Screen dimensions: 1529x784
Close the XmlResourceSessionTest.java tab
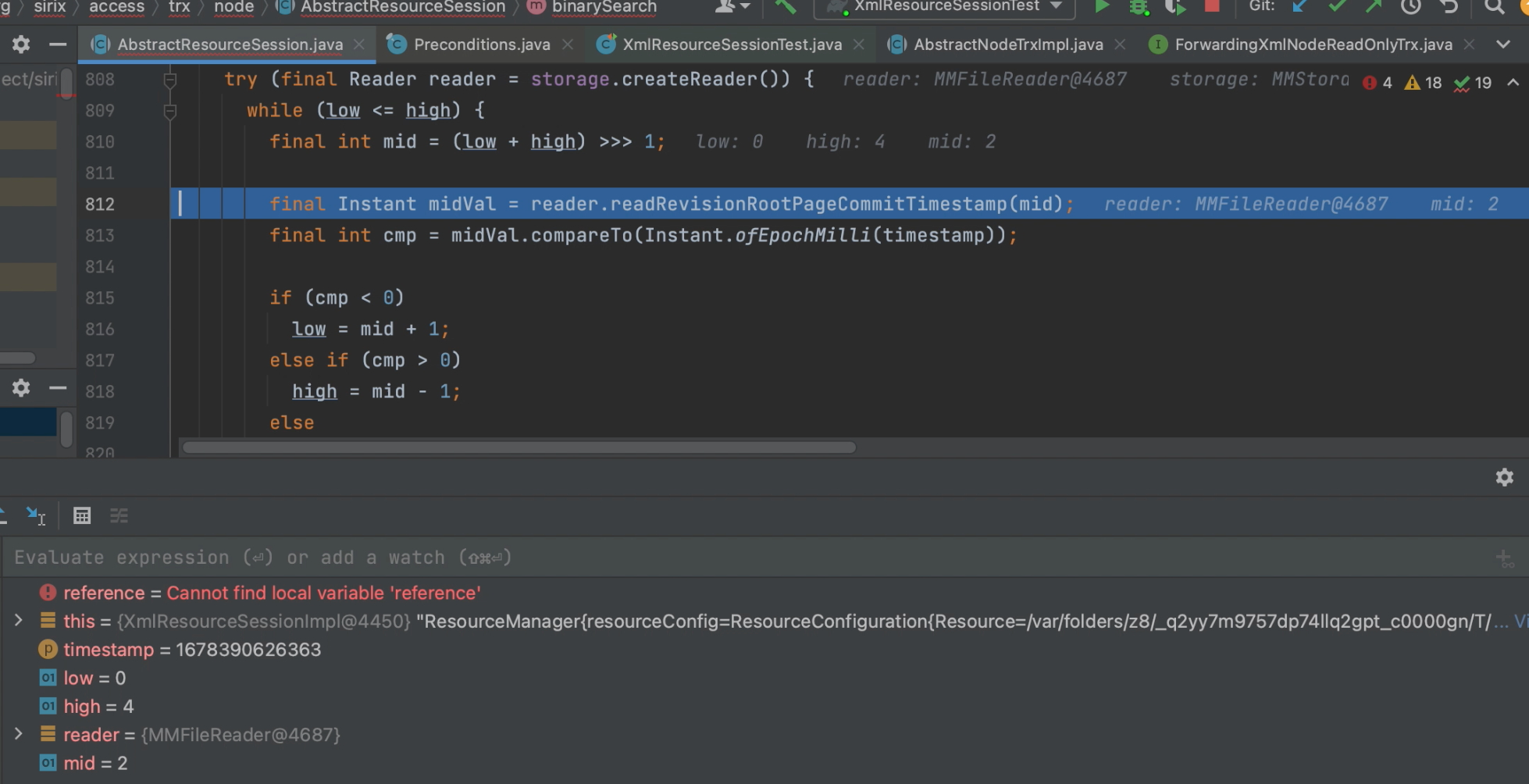[859, 45]
